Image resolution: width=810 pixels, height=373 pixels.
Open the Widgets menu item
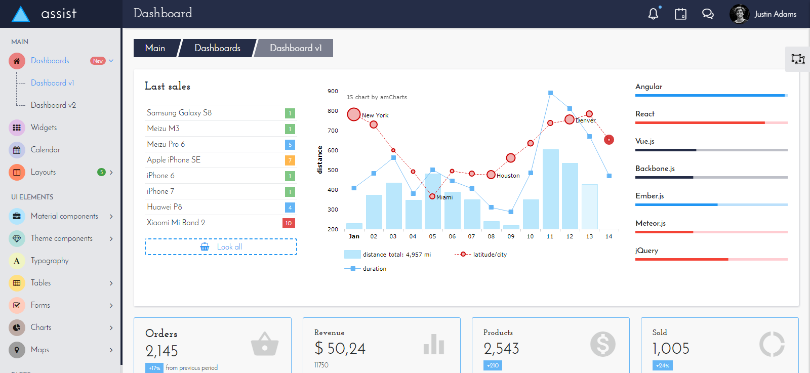click(x=43, y=128)
